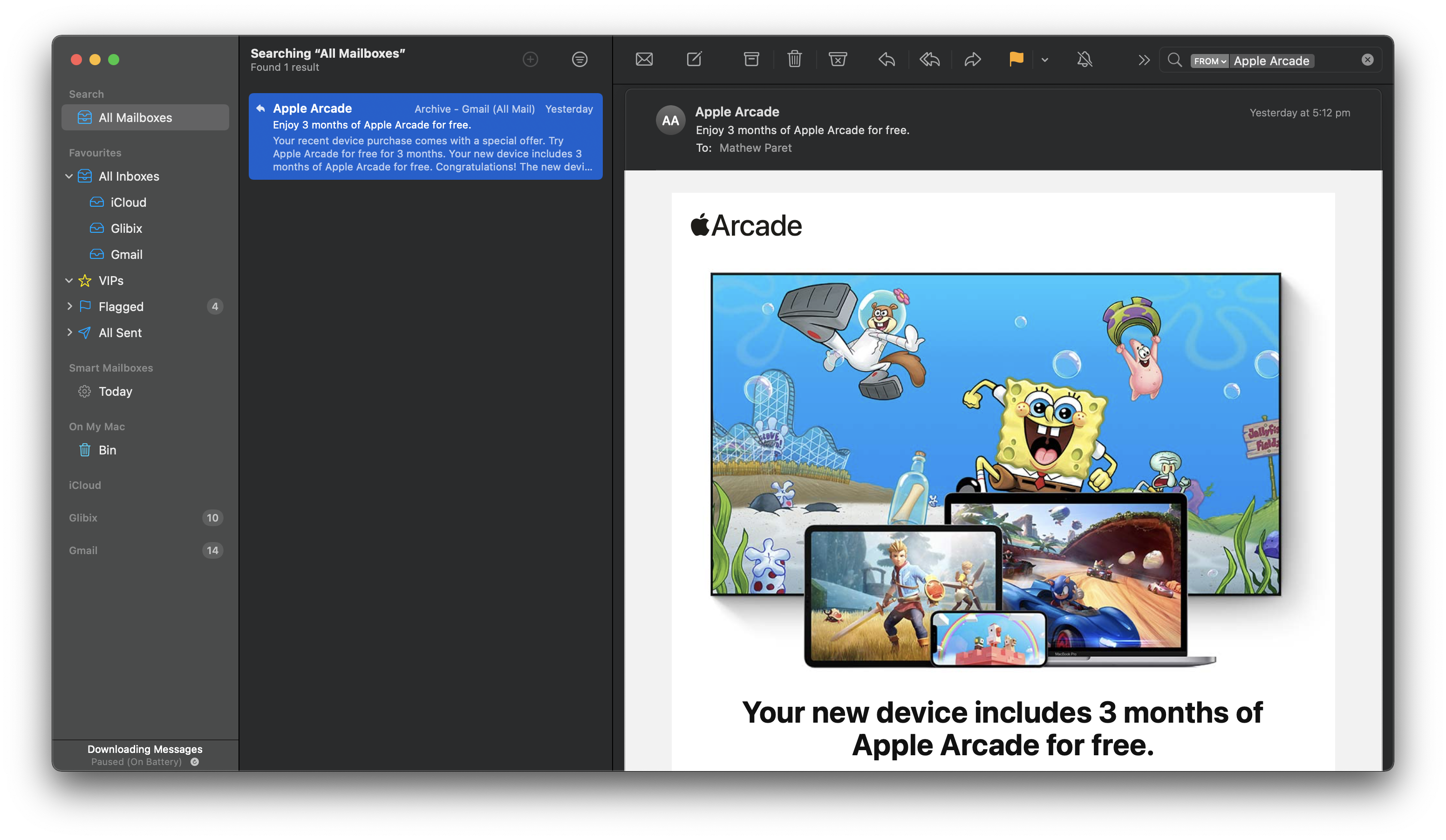
Task: Toggle the message filter button
Action: [580, 59]
